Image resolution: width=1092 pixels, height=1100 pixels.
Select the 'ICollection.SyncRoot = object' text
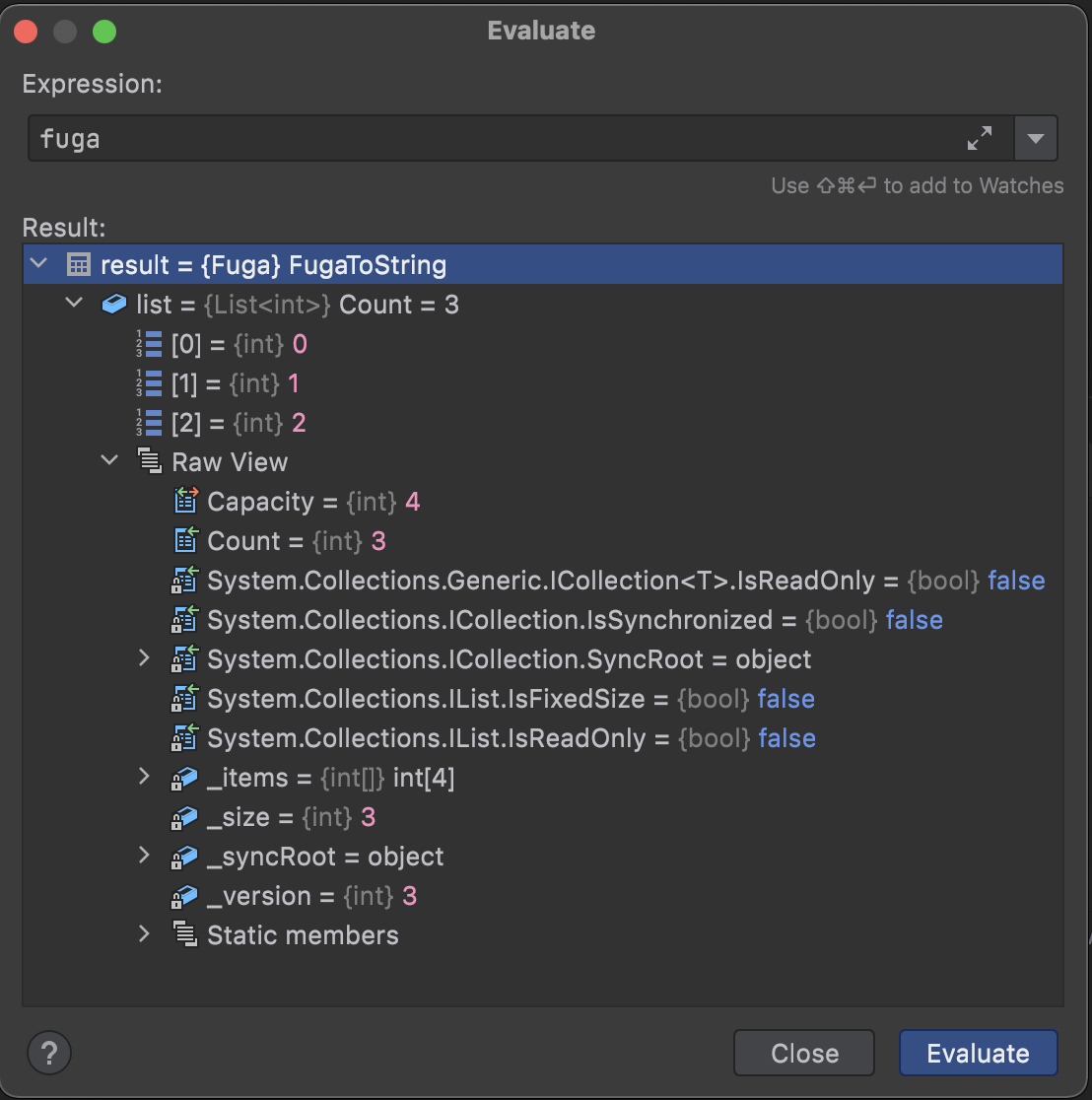click(510, 659)
